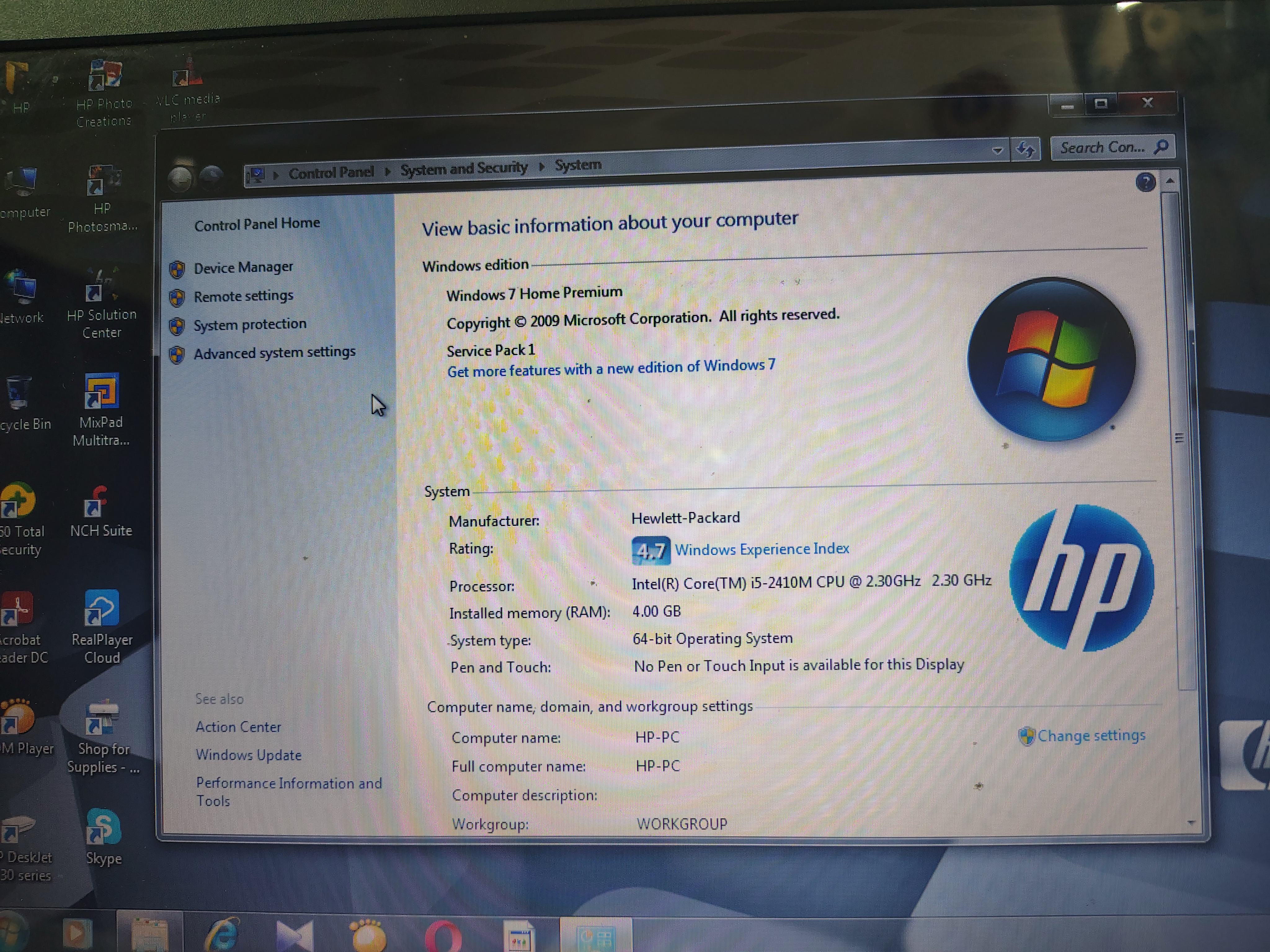Select Control Panel in breadcrumb path
This screenshot has width=1270, height=952.
[331, 172]
